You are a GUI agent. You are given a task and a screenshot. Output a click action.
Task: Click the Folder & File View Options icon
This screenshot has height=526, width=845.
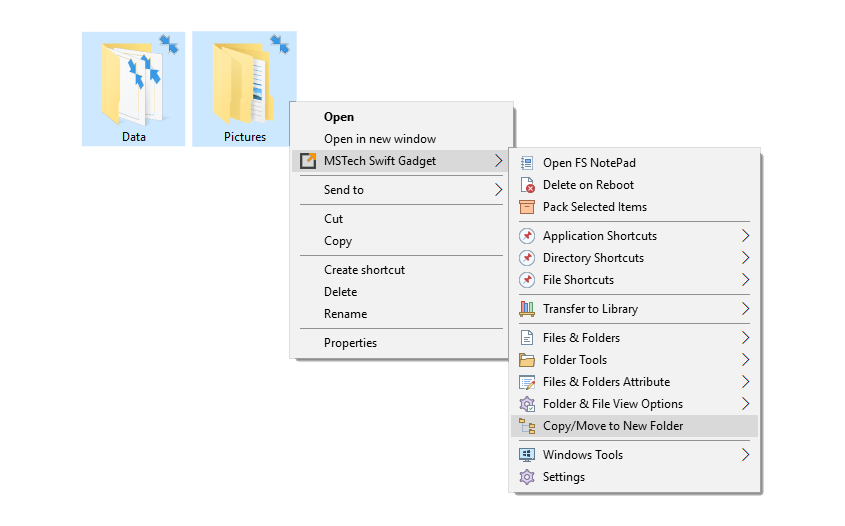[x=527, y=404]
